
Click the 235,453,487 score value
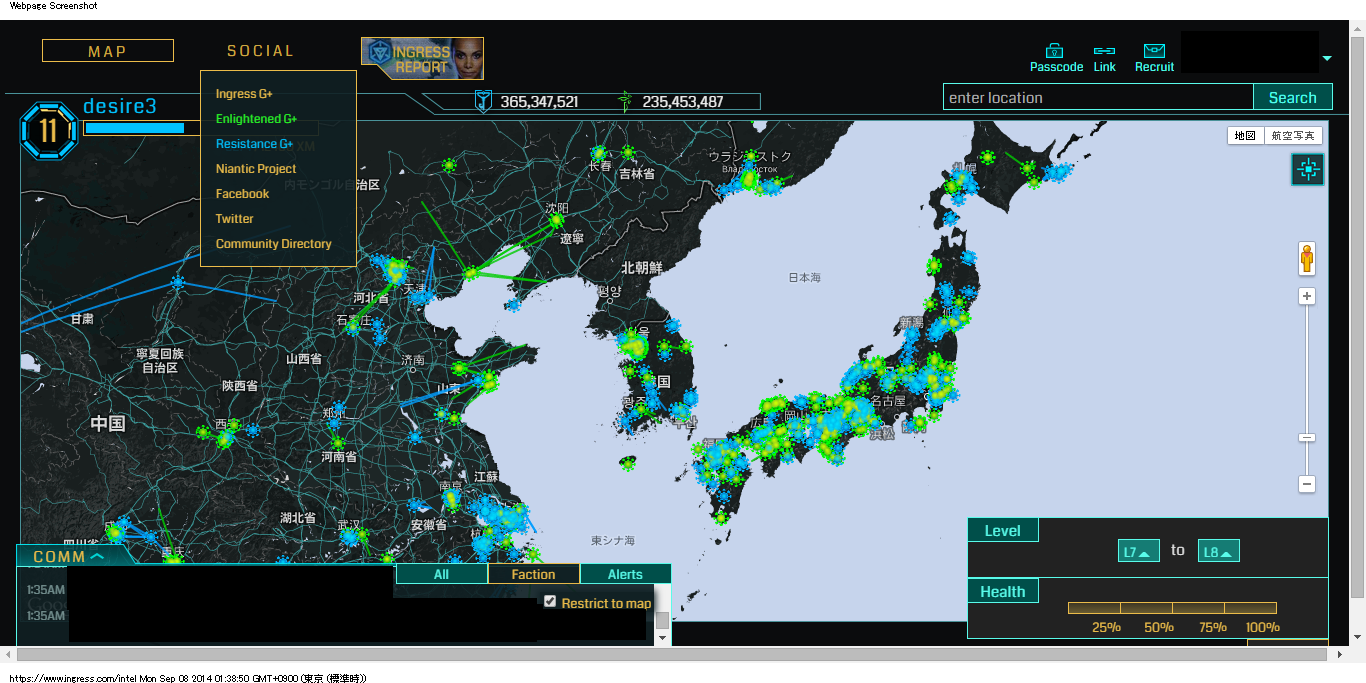click(x=683, y=101)
